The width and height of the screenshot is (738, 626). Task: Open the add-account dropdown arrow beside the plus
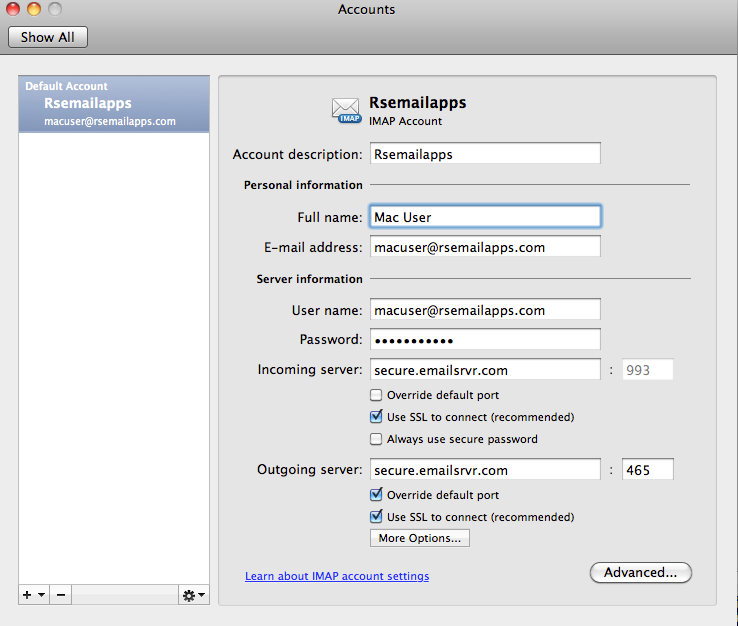tap(41, 595)
